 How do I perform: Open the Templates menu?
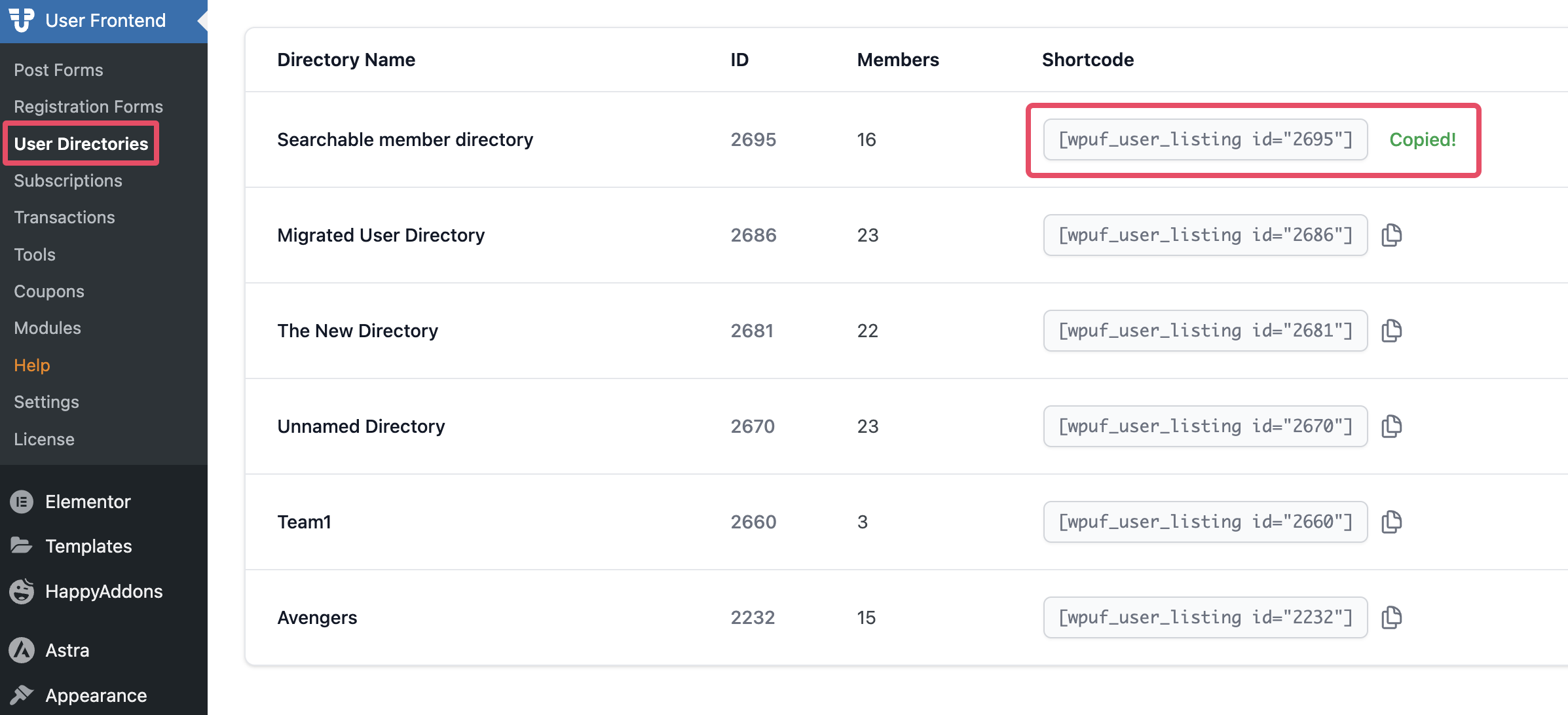pos(88,546)
